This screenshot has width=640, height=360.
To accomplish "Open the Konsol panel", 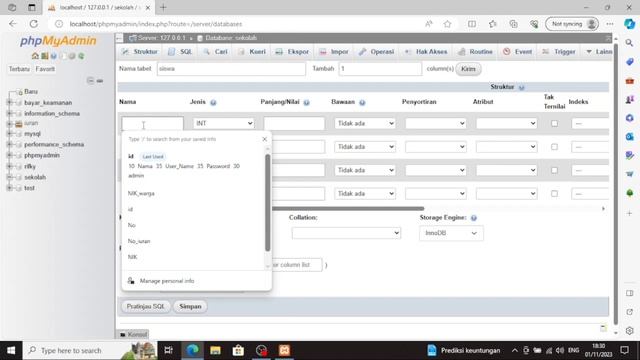I will tap(133, 334).
